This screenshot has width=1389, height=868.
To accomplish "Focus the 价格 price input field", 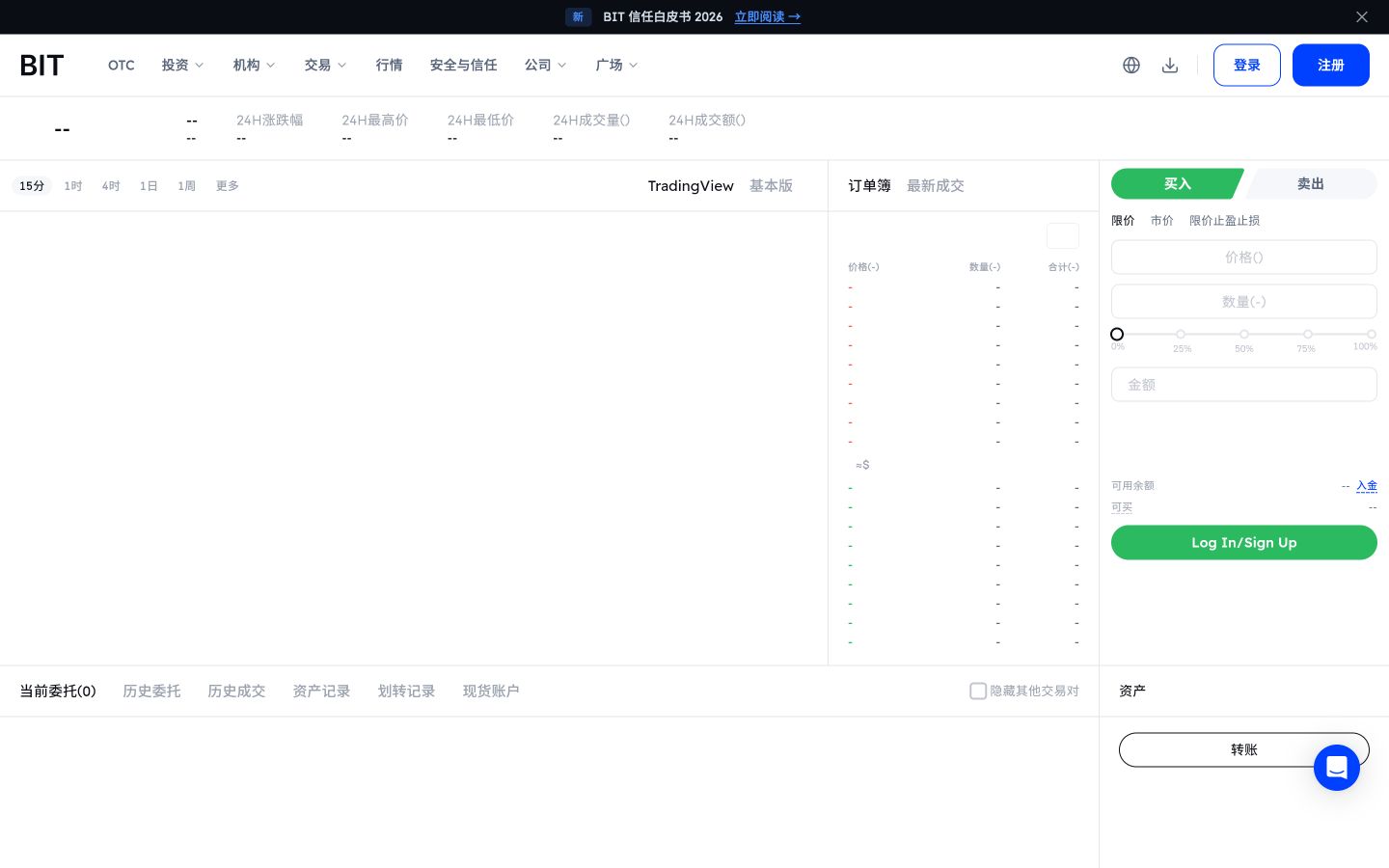I will coord(1244,258).
